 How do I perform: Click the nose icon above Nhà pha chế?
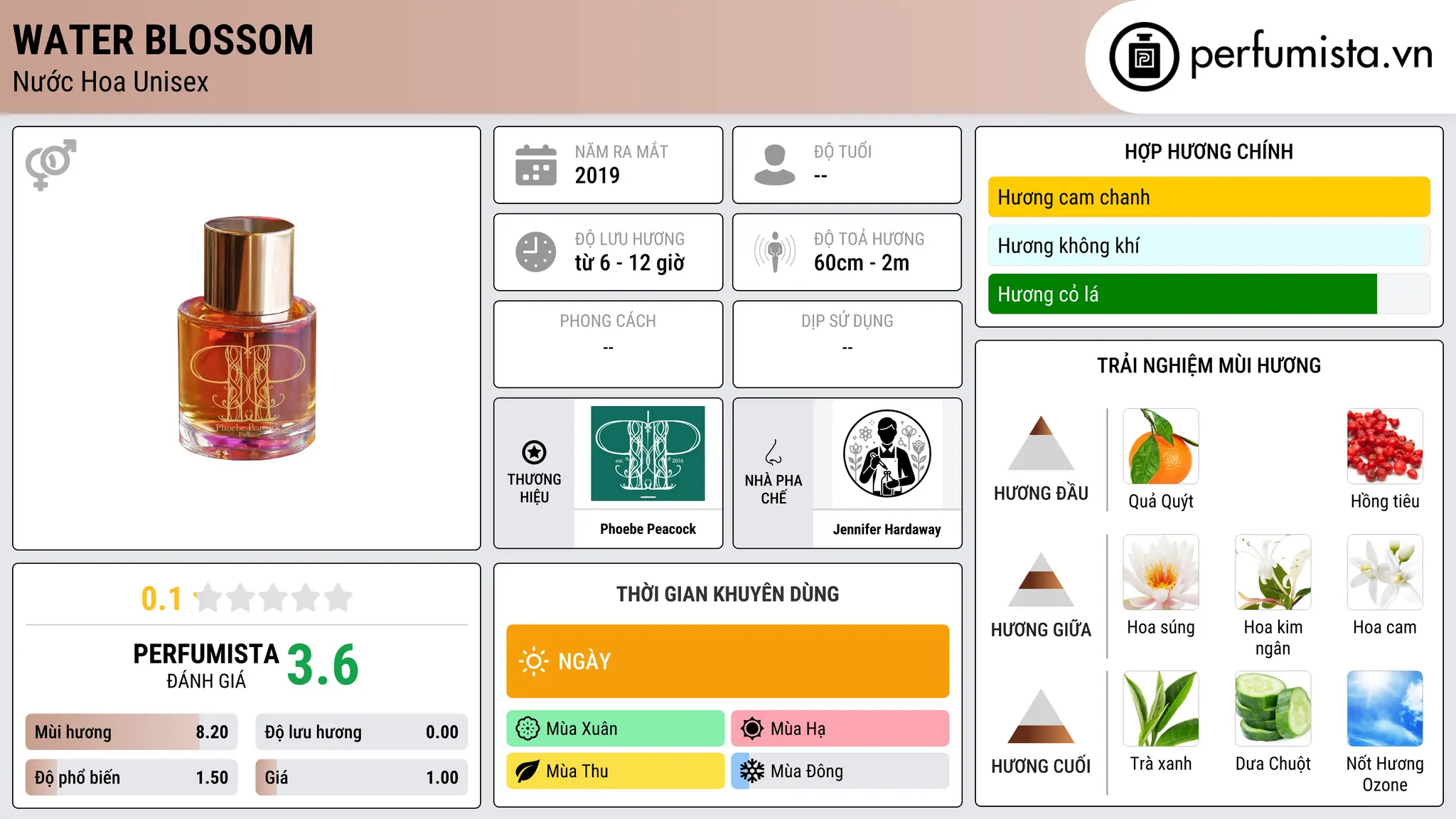pos(773,452)
